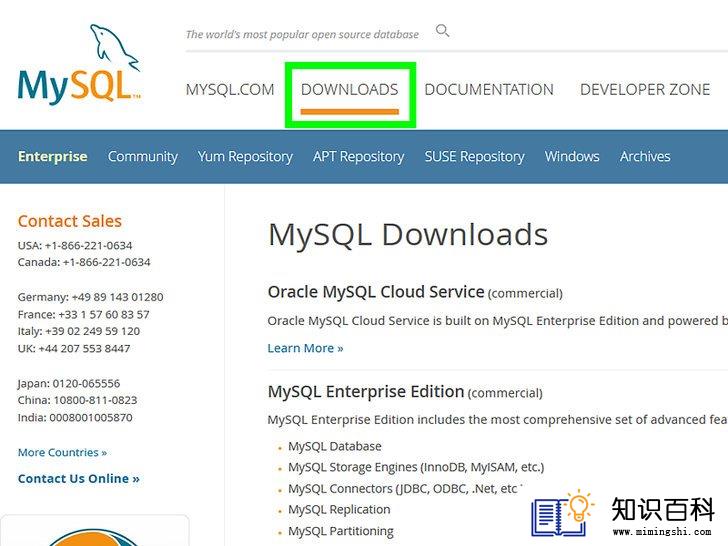Select the China phone number line
This screenshot has height=546, width=728.
click(78, 400)
